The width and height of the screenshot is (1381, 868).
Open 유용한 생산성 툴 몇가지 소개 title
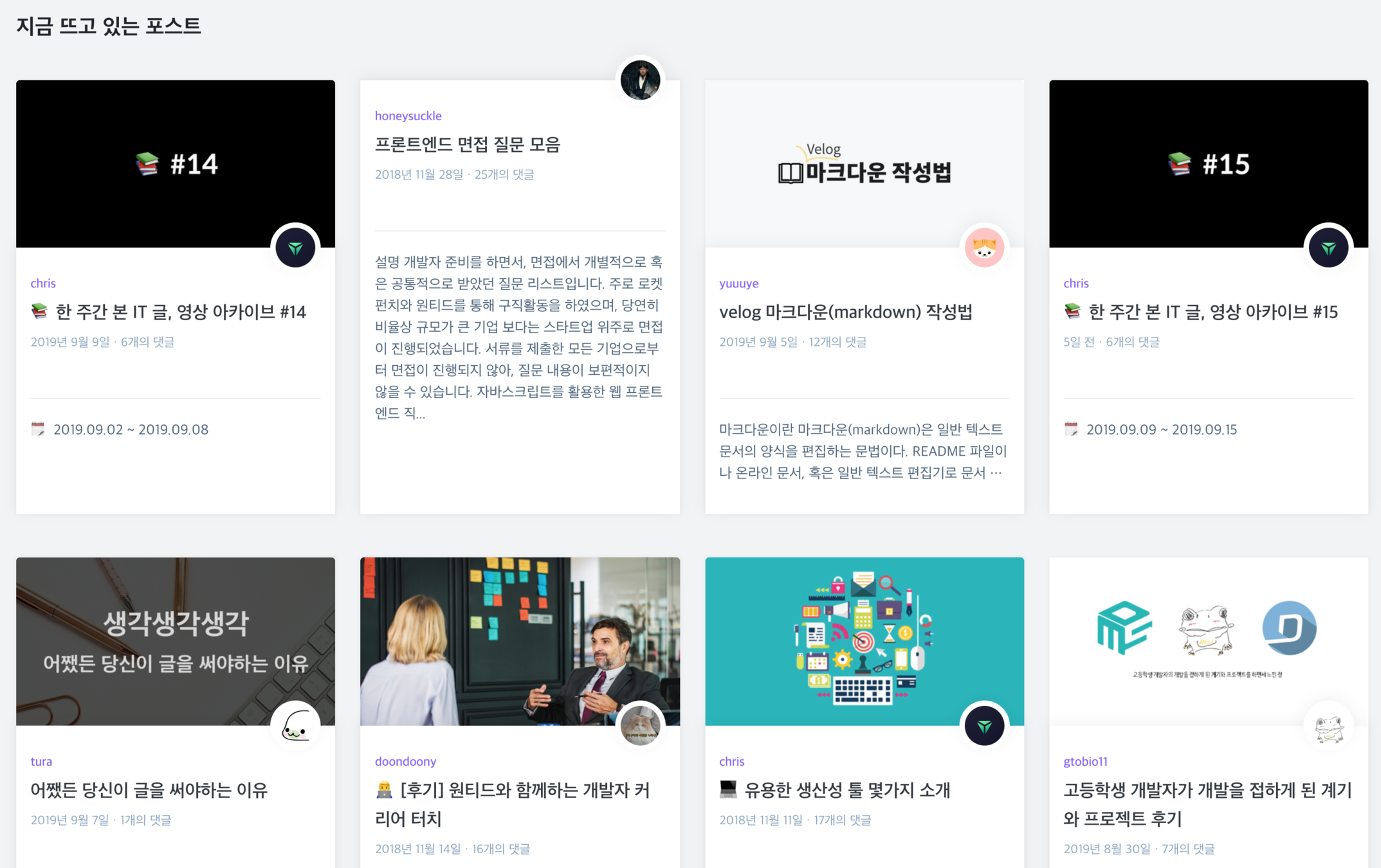[846, 790]
